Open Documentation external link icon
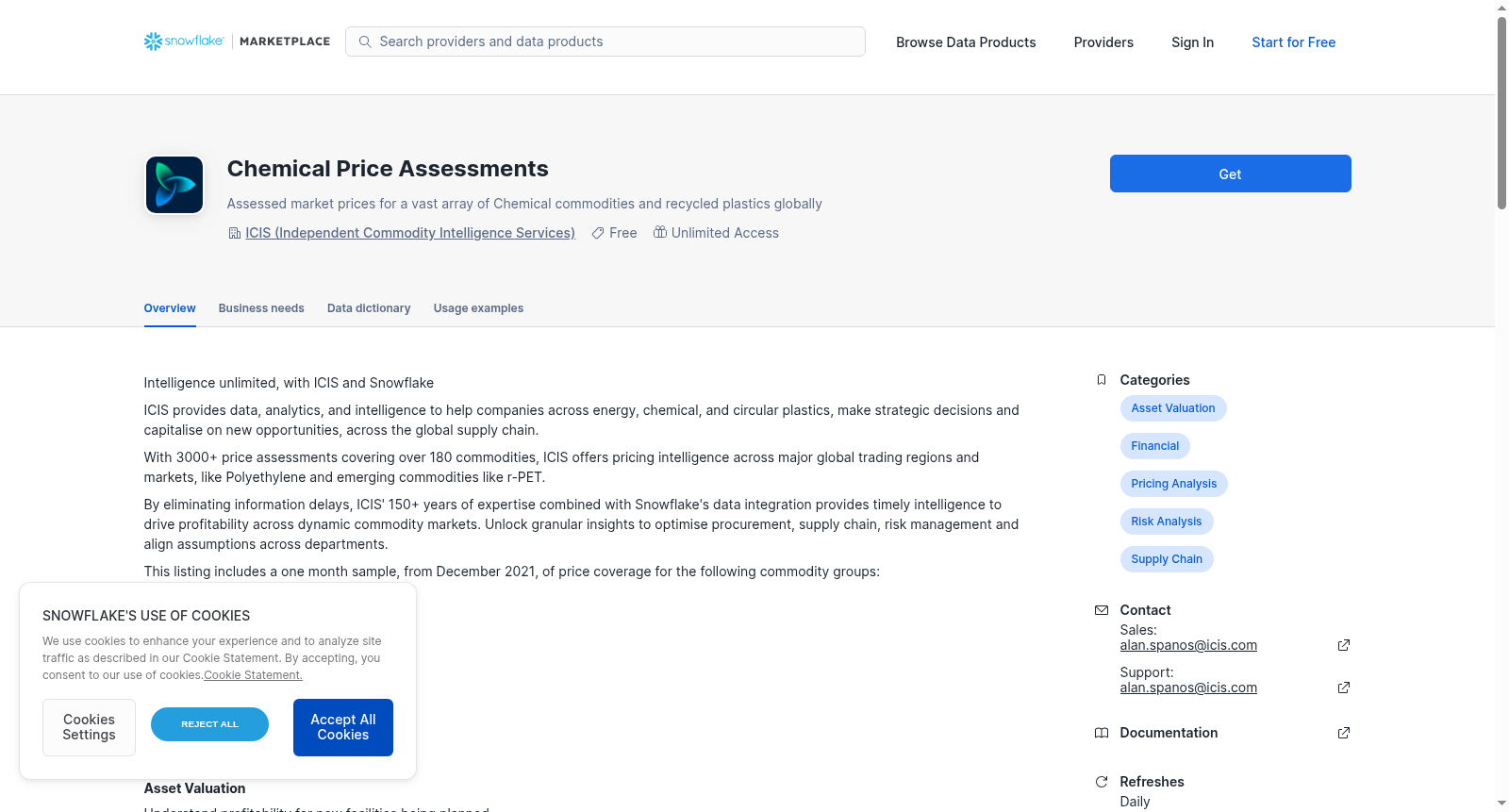 (x=1344, y=733)
